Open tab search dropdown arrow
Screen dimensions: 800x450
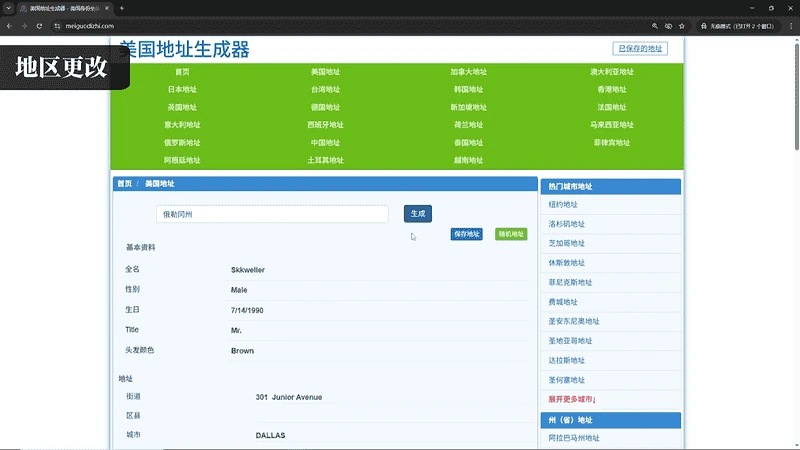pos(9,8)
